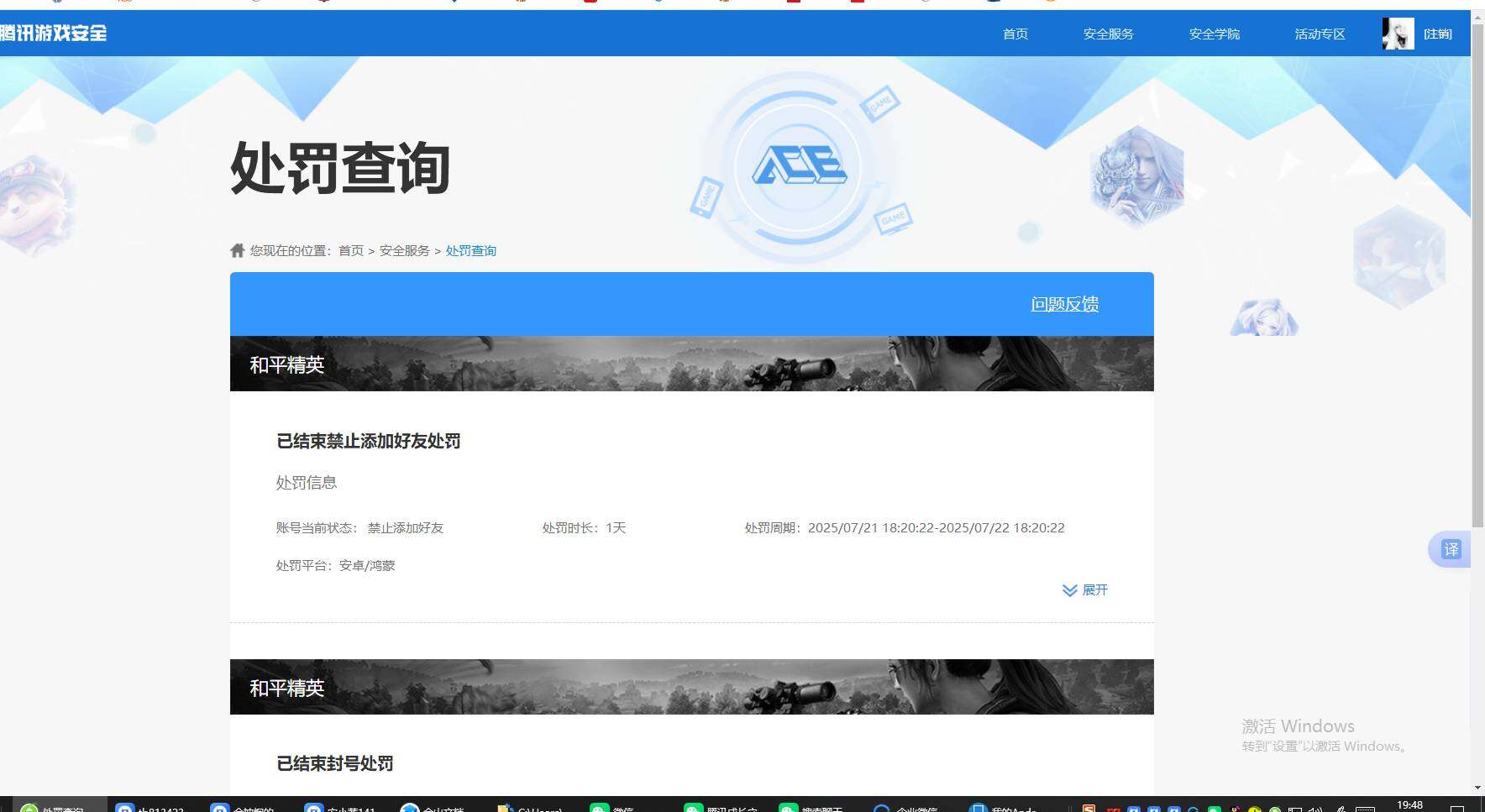
Task: Open the 问题反馈 feedback link
Action: point(1064,304)
